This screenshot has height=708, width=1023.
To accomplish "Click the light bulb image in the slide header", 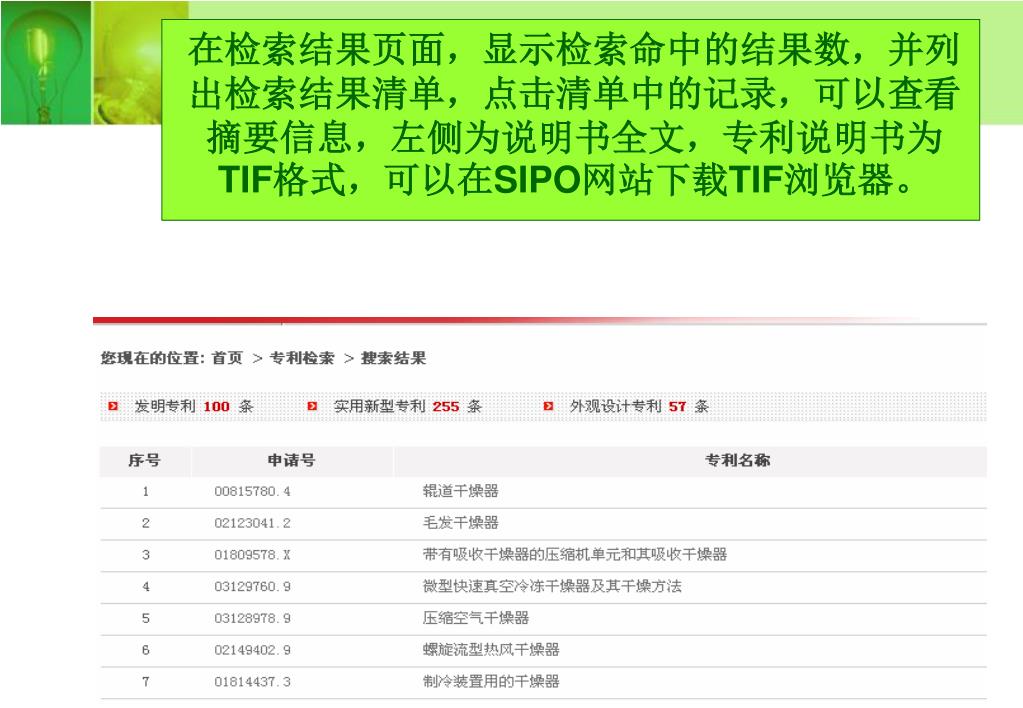I will pos(46,63).
